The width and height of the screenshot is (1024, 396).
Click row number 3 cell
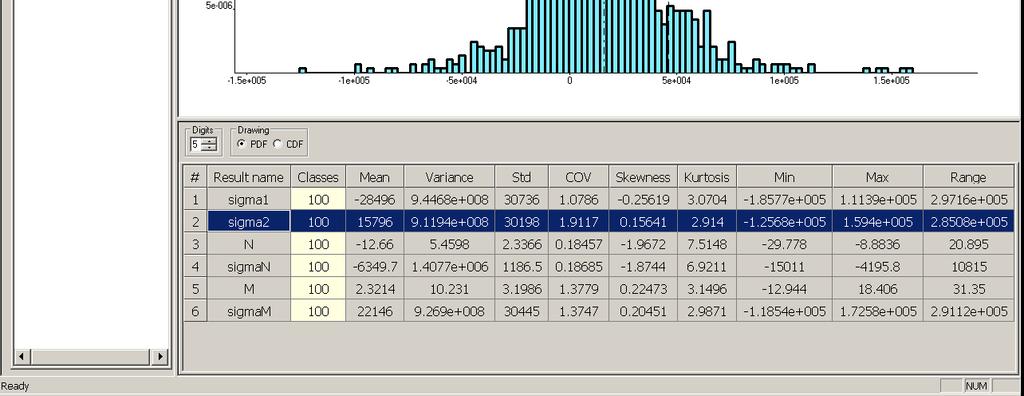195,244
